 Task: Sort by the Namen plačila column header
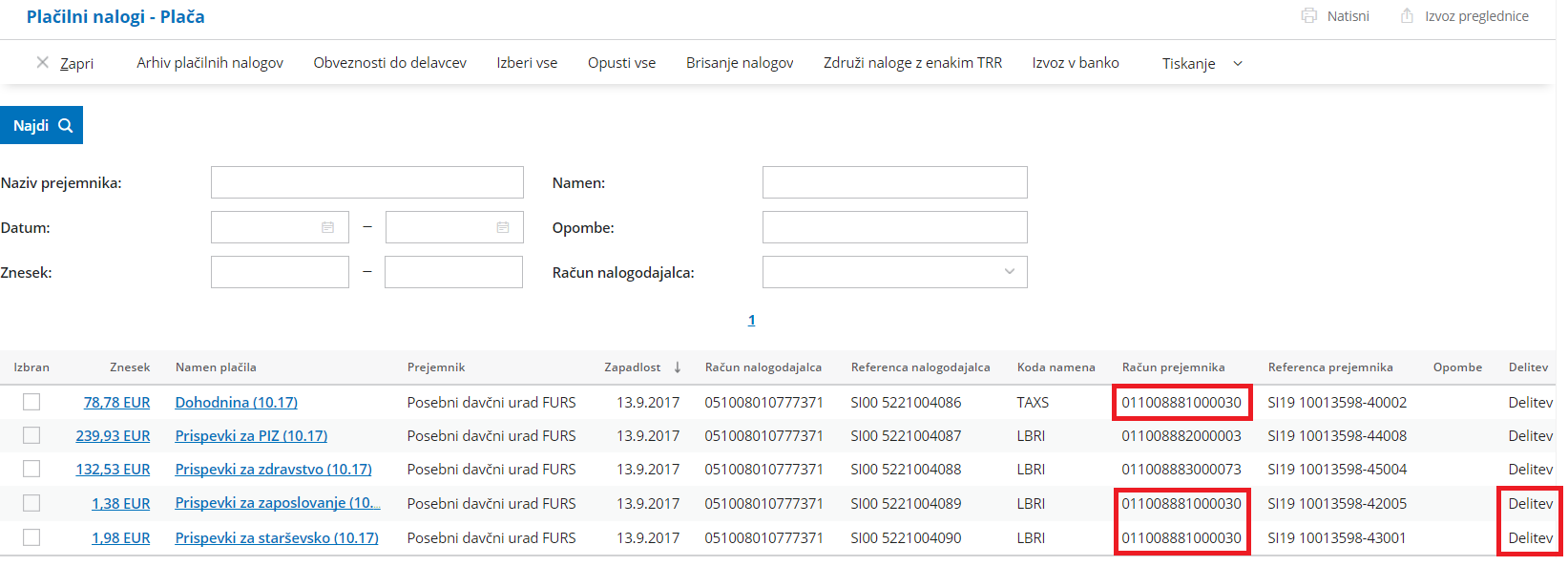coord(216,367)
